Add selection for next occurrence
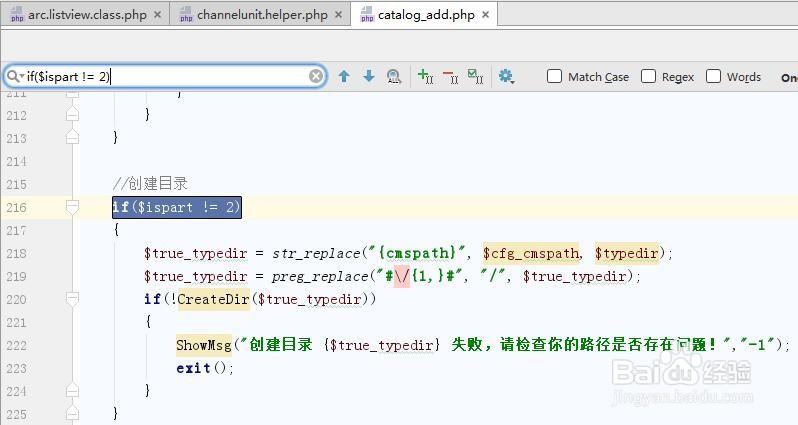Screen dimensions: 798x425 click(x=425, y=76)
